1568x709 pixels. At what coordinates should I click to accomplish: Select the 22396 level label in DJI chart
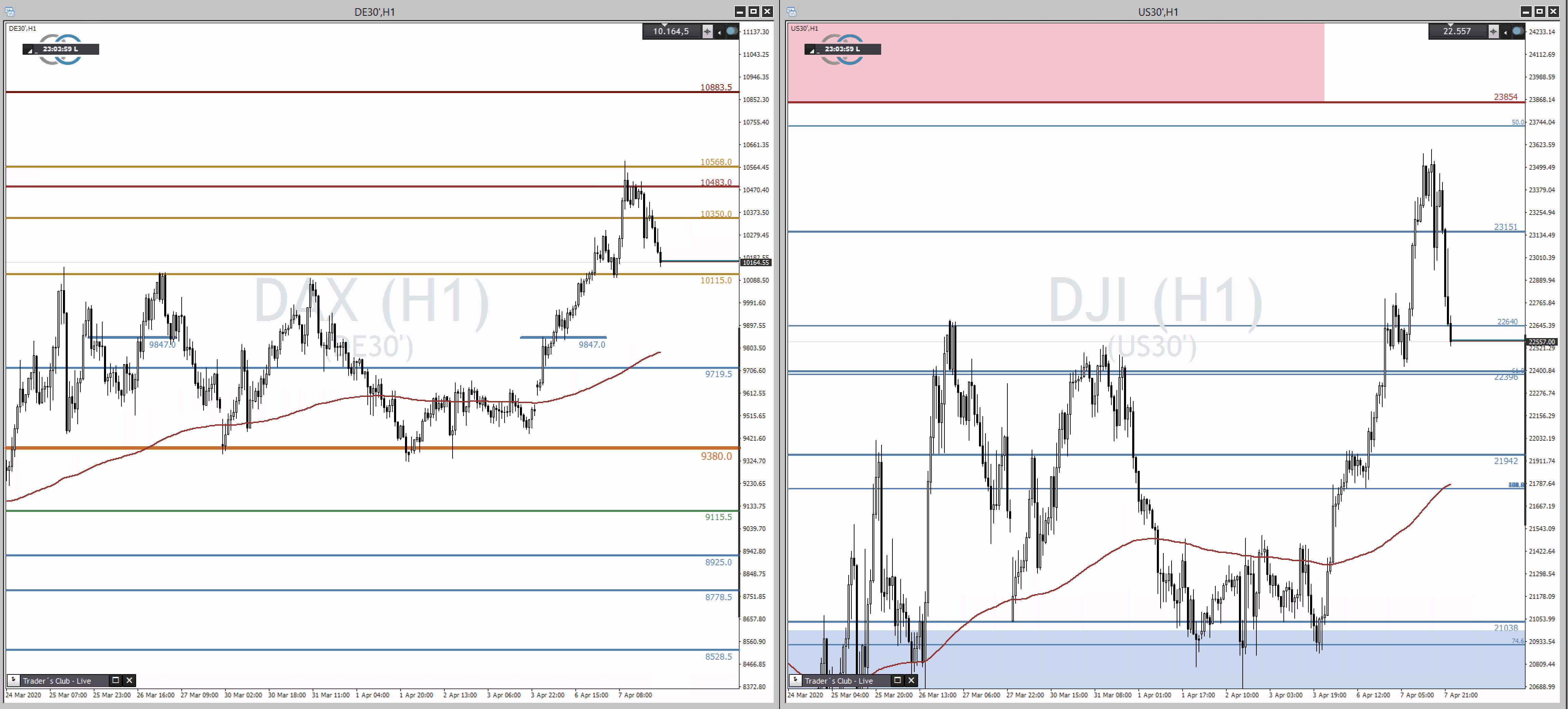[1505, 378]
